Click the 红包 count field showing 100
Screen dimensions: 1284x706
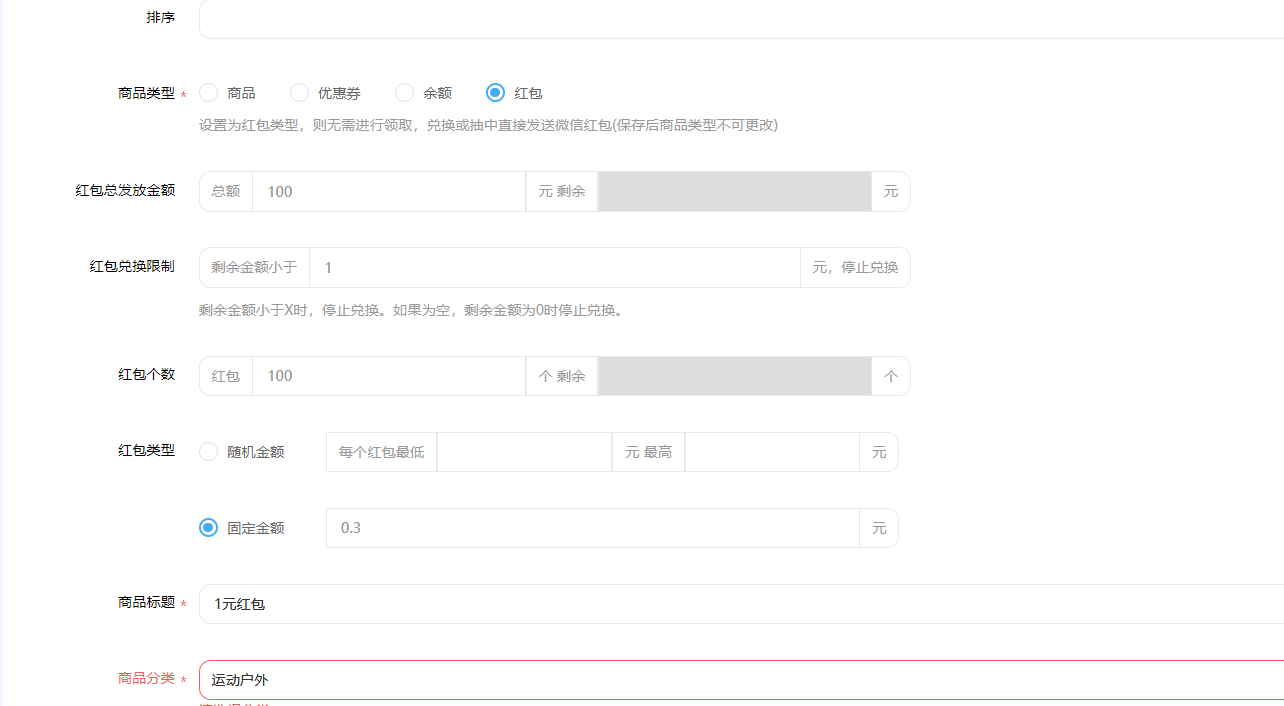[x=389, y=375]
